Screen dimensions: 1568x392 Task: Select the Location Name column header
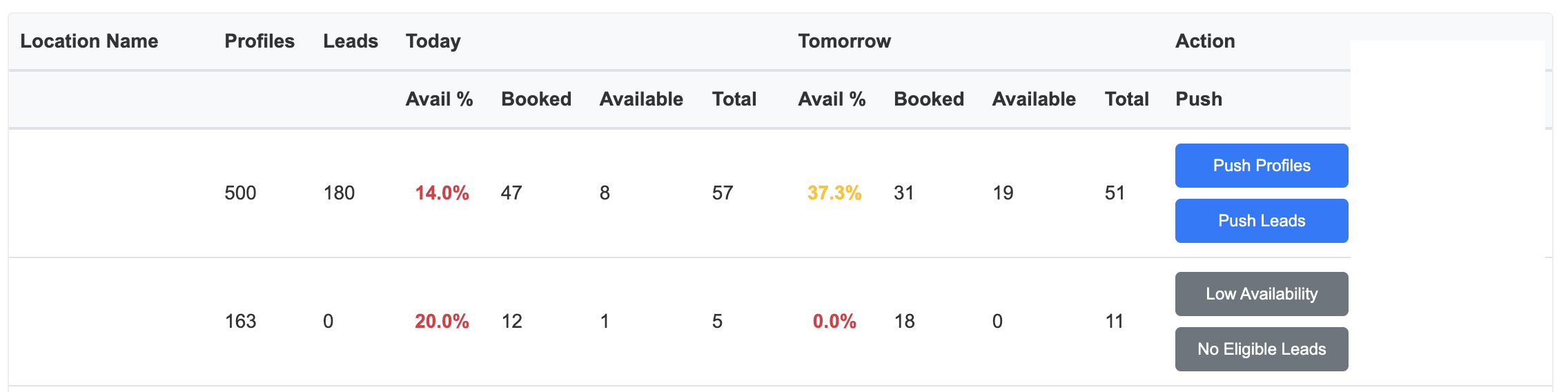(x=89, y=41)
